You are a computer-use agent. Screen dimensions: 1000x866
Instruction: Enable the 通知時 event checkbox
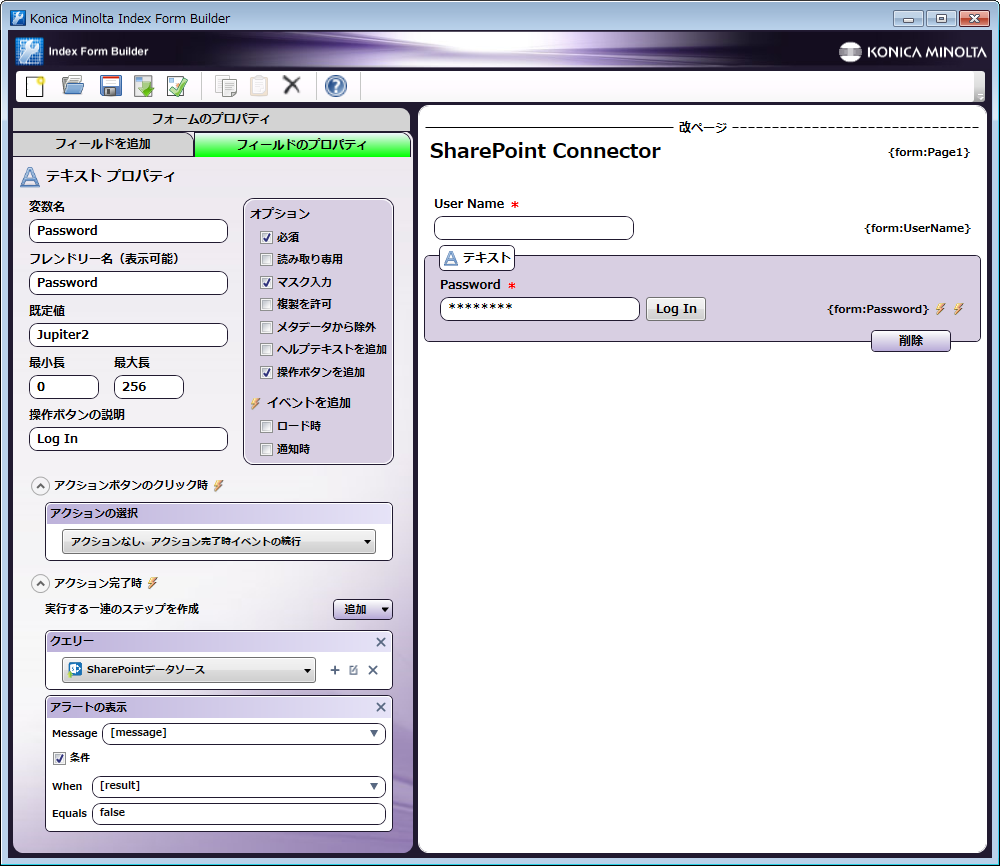pos(267,450)
